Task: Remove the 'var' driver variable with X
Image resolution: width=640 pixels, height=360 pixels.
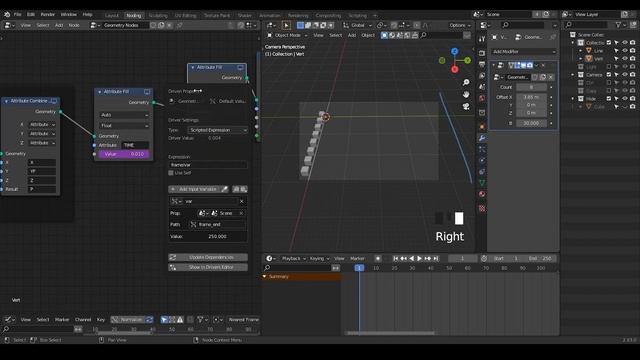Action: point(242,201)
